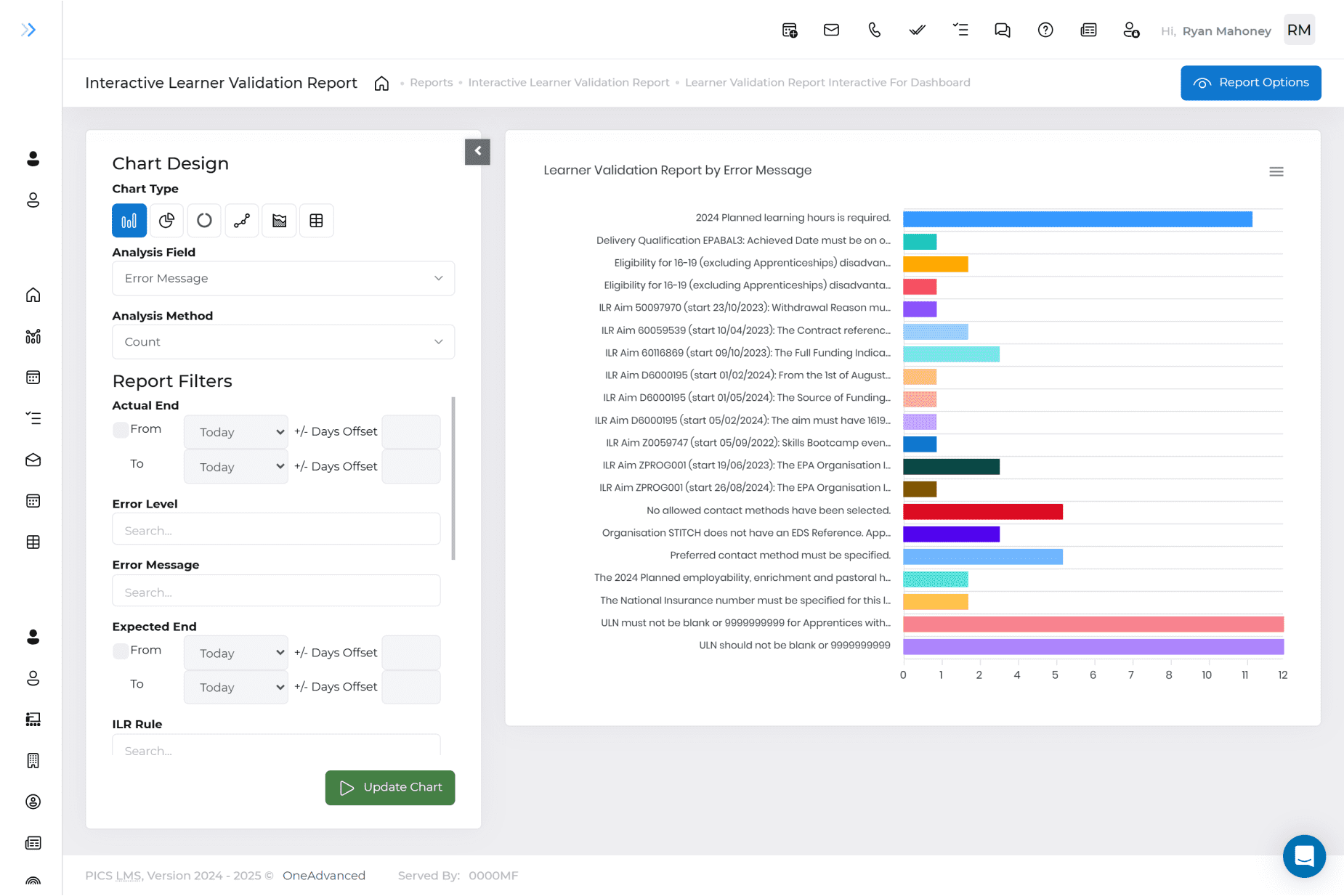Switch to the line chart type
The image size is (1344, 896).
(x=242, y=221)
